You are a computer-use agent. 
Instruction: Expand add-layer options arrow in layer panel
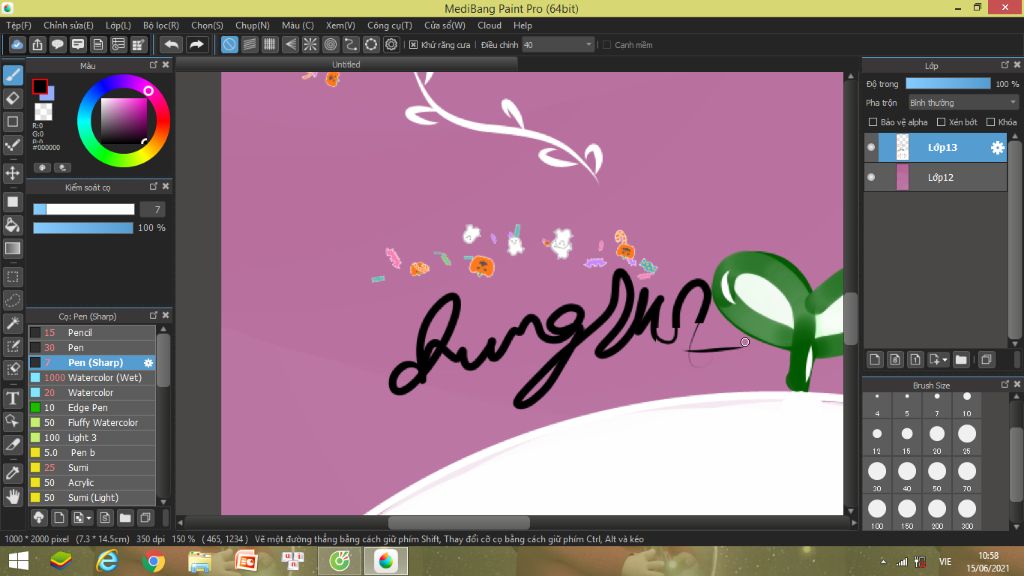945,360
